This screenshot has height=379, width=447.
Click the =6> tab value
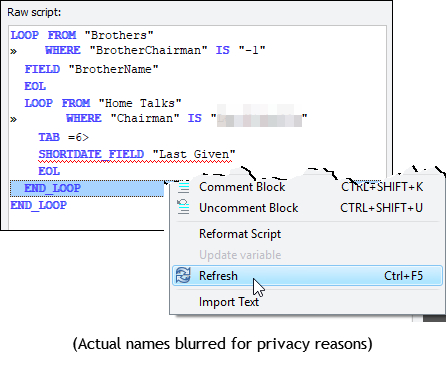click(79, 137)
